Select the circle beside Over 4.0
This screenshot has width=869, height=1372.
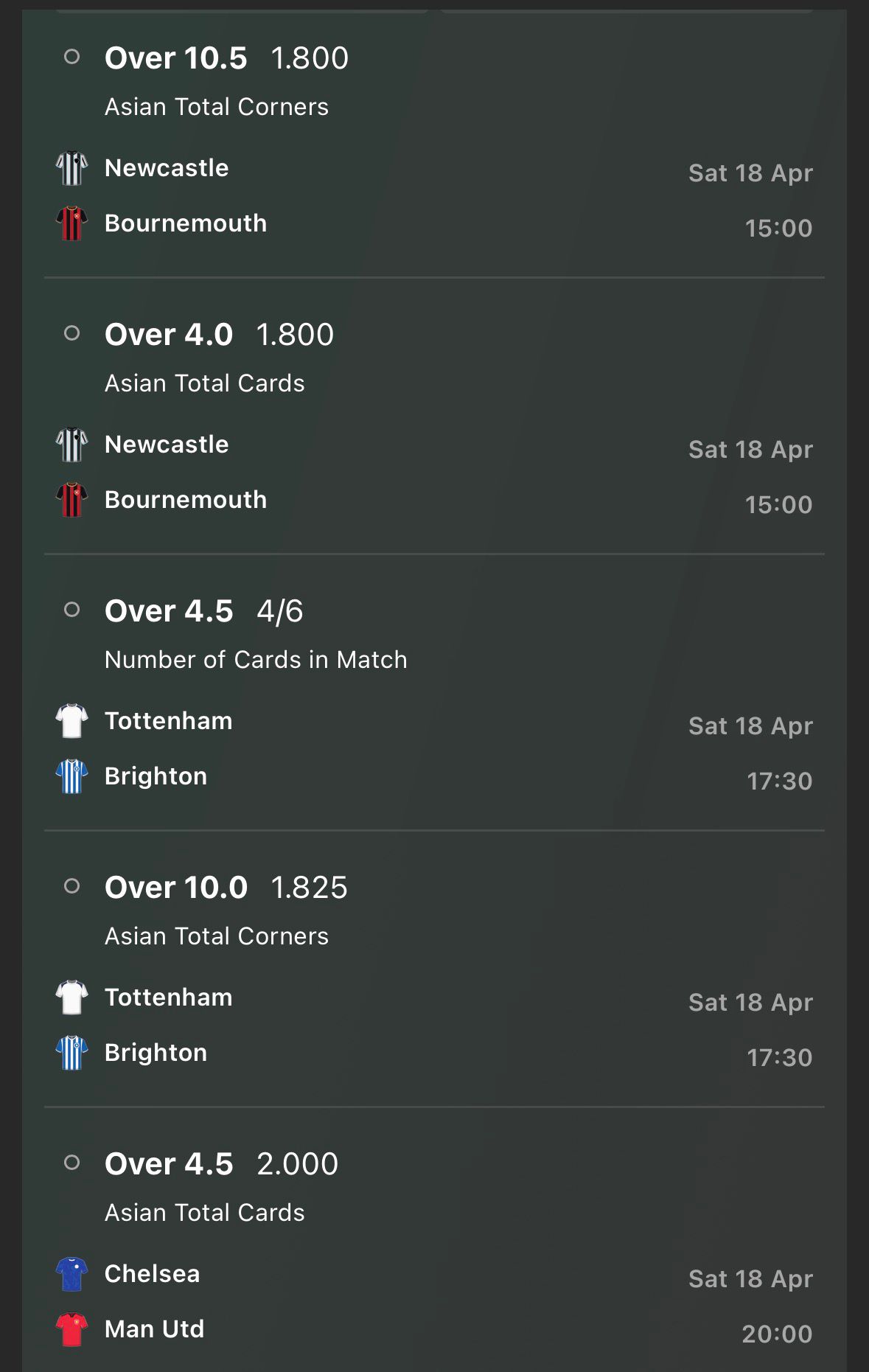coord(71,333)
